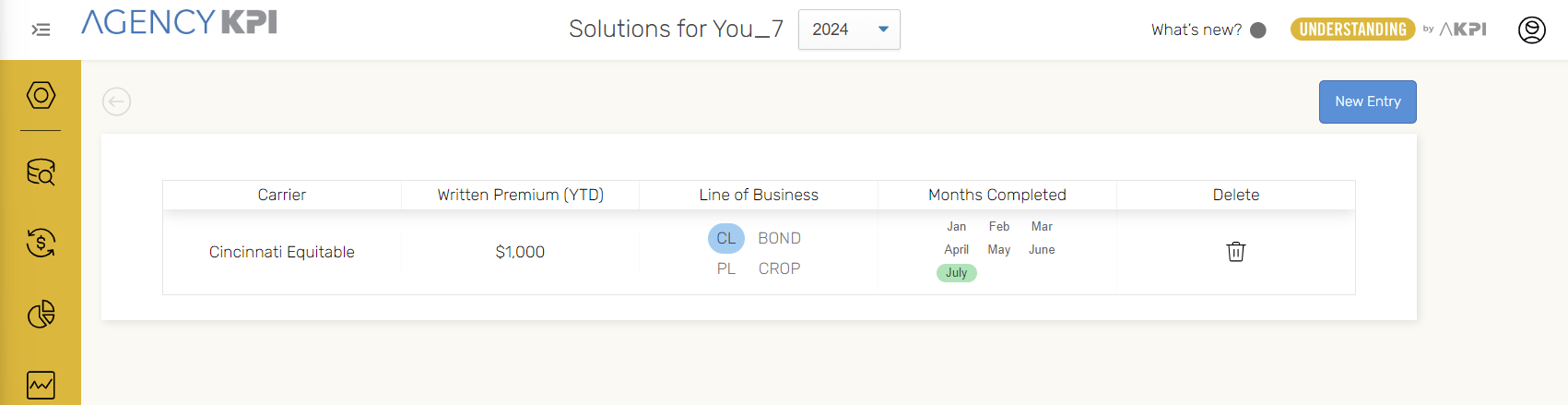Screen dimensions: 1568x405
Task: Delete the Cincinnati Equitable entry
Action: coord(1235,252)
